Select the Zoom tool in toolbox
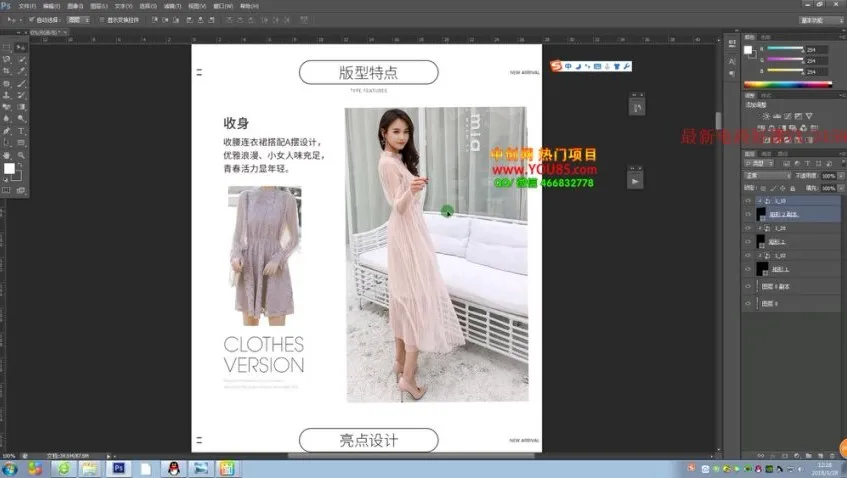The width and height of the screenshot is (847, 478). (x=22, y=155)
